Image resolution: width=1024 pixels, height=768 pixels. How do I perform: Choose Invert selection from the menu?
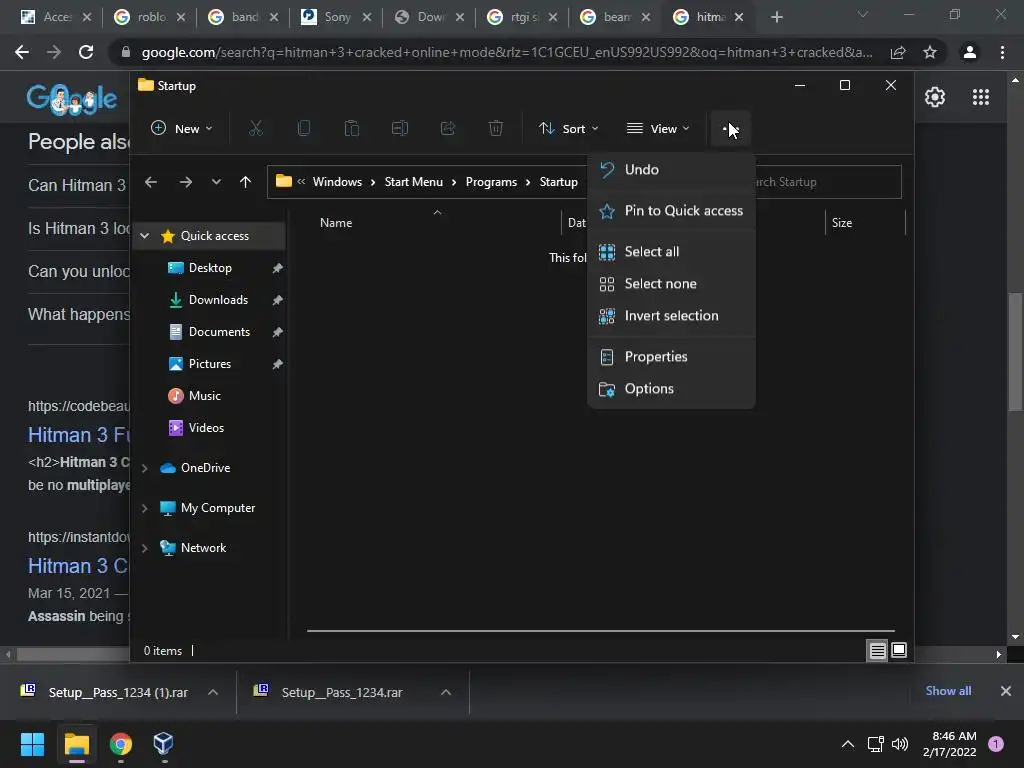click(671, 316)
